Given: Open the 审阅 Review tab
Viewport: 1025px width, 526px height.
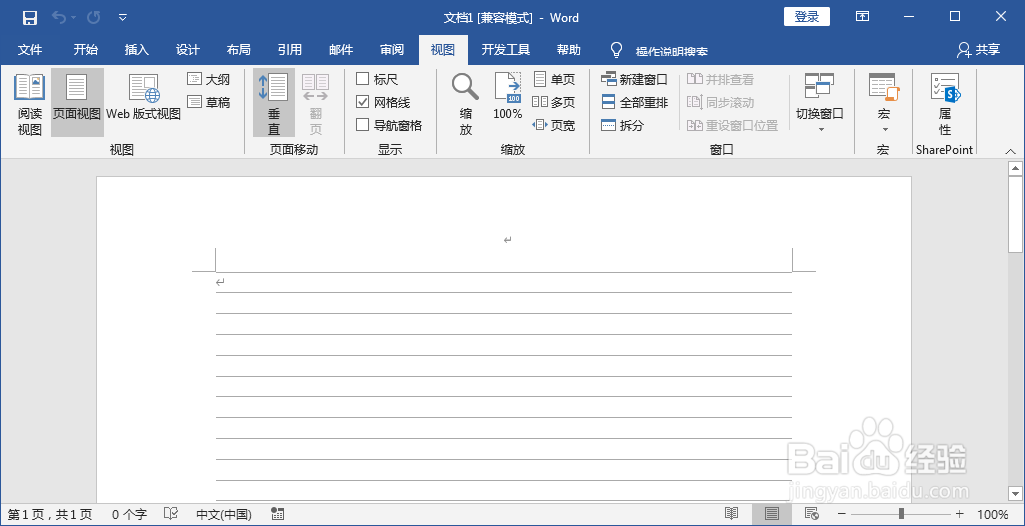Looking at the screenshot, I should [392, 50].
